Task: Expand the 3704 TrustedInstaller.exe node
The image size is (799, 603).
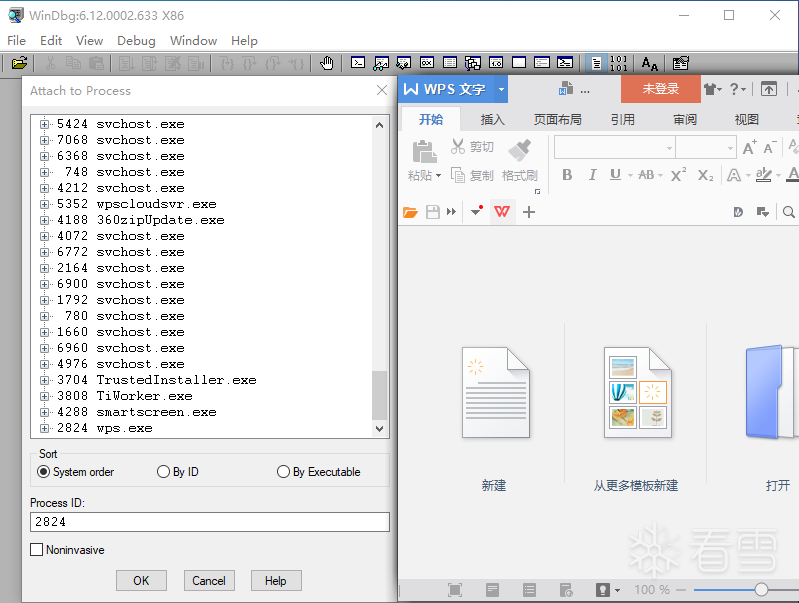Action: pyautogui.click(x=45, y=380)
